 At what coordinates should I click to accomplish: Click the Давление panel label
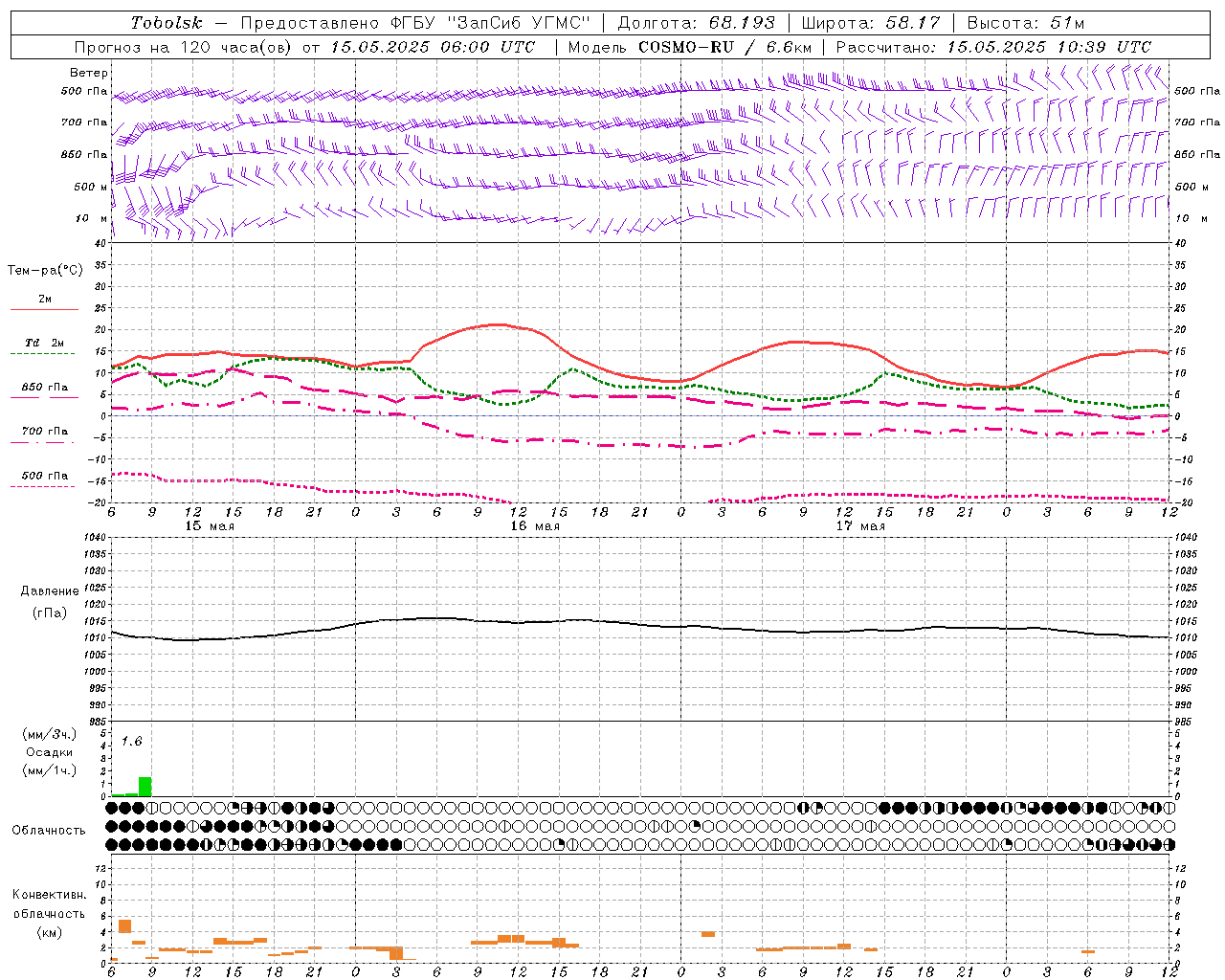(50, 591)
